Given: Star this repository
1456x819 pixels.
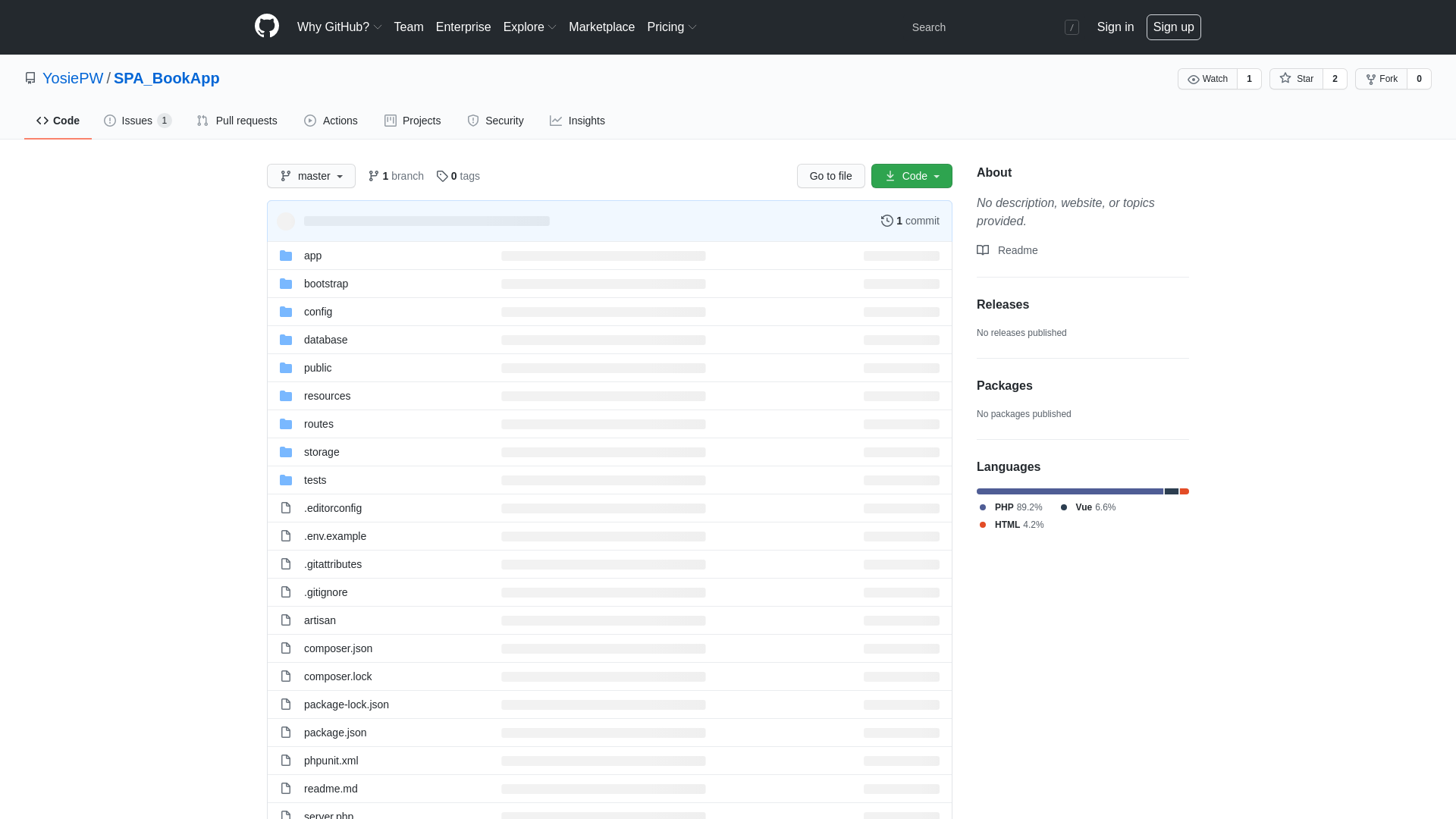Looking at the screenshot, I should [x=1296, y=79].
